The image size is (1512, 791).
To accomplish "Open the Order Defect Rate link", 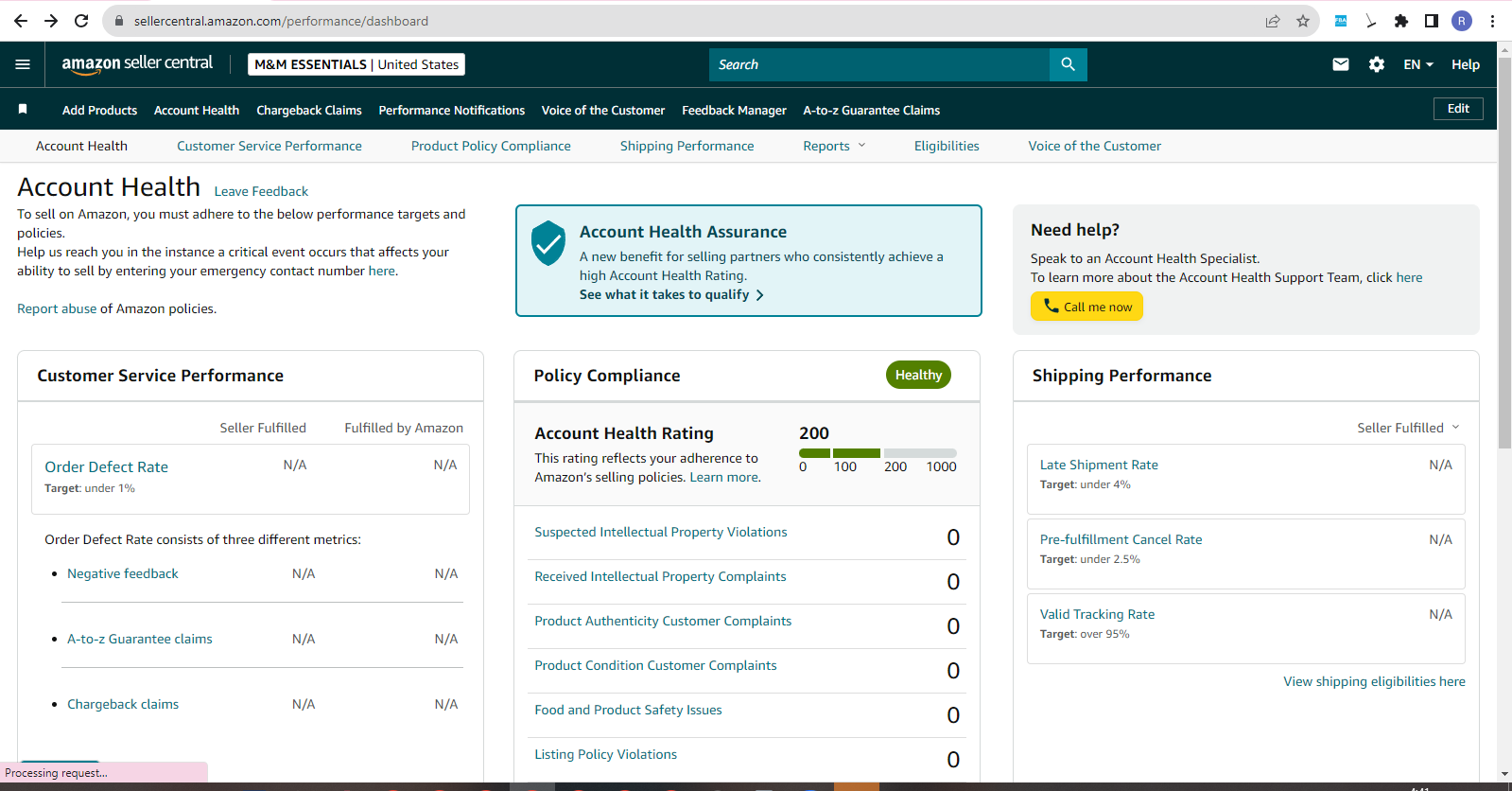I will [107, 466].
